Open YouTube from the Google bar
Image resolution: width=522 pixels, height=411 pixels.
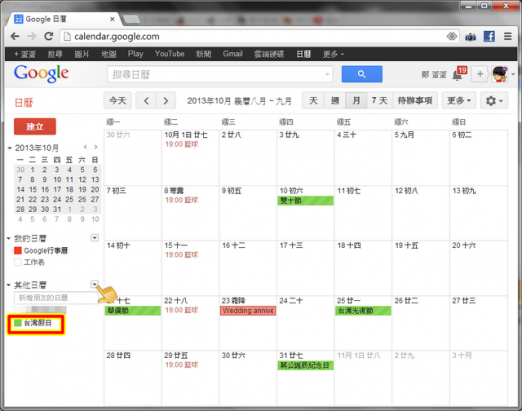tap(169, 54)
